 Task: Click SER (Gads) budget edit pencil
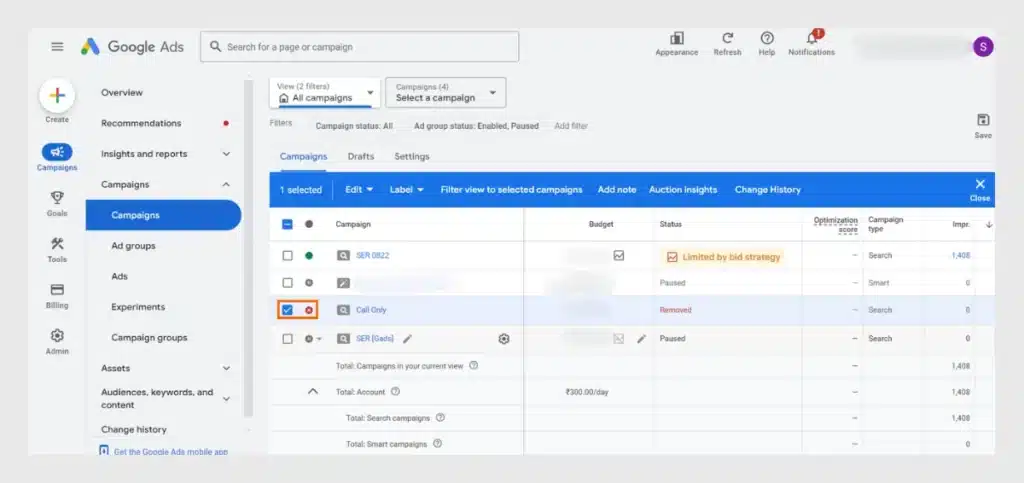click(x=641, y=339)
